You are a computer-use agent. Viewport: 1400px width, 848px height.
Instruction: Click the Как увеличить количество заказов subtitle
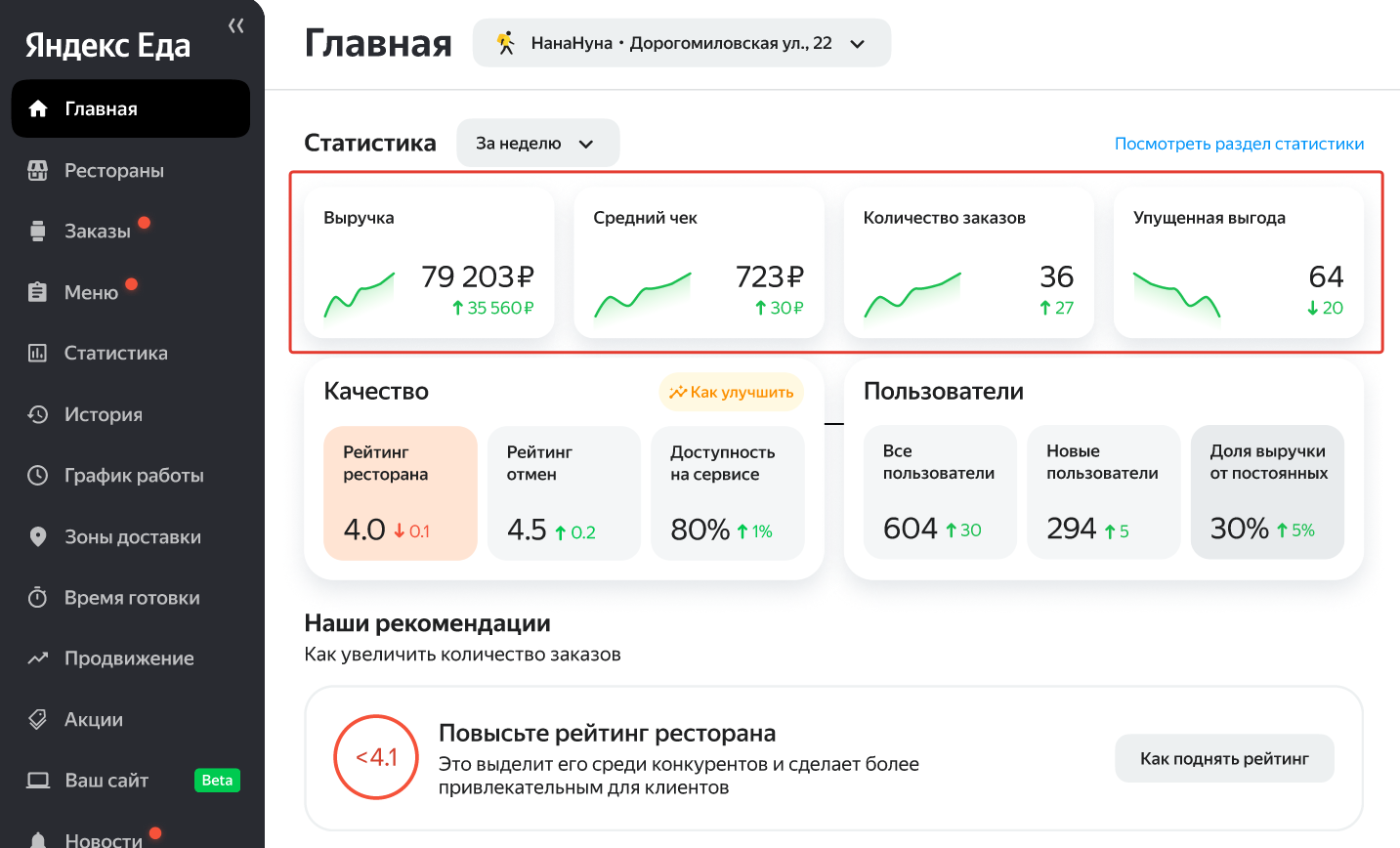(x=462, y=654)
